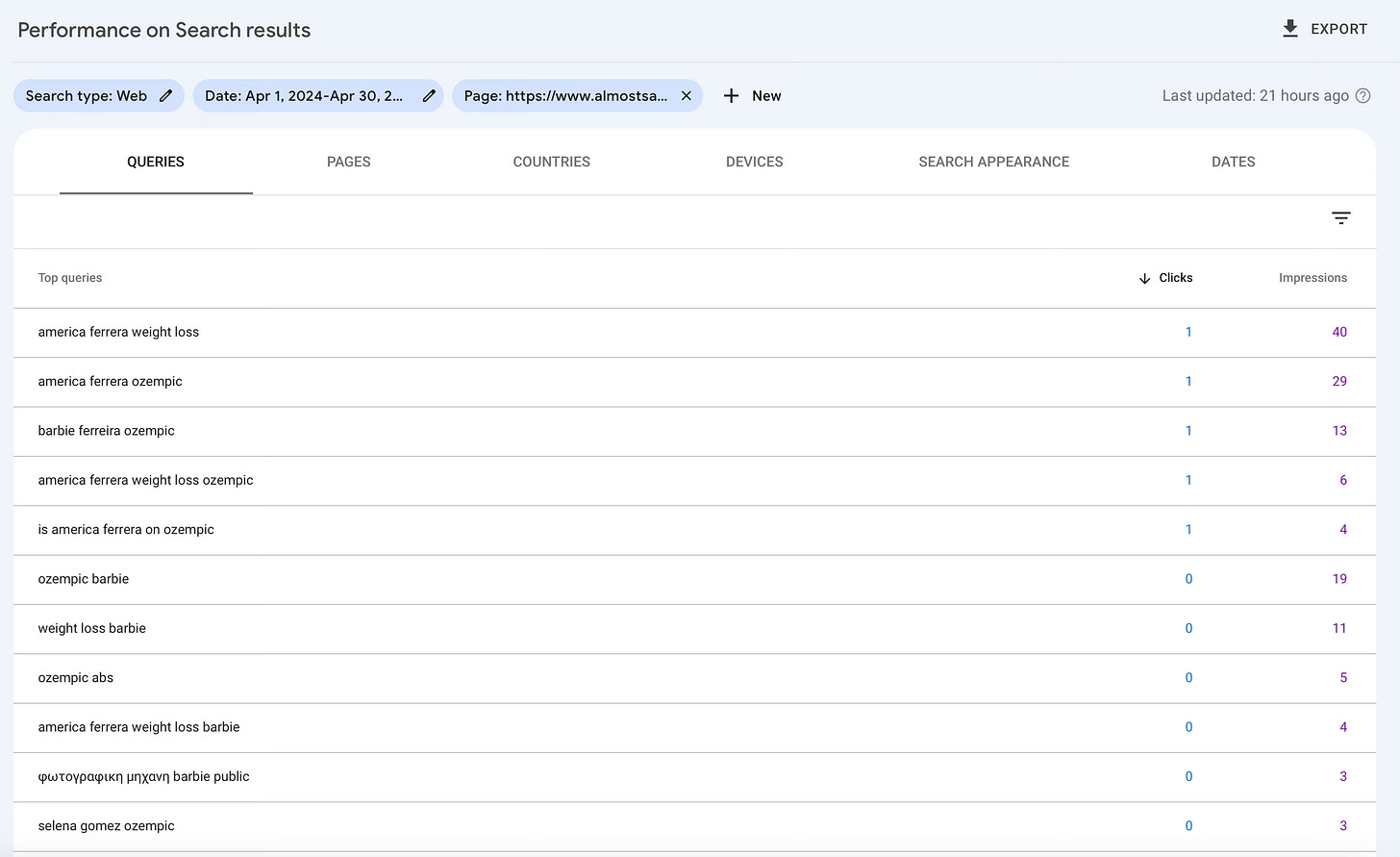The width and height of the screenshot is (1400, 857).
Task: Switch to the DEVICES tab
Action: (x=754, y=162)
